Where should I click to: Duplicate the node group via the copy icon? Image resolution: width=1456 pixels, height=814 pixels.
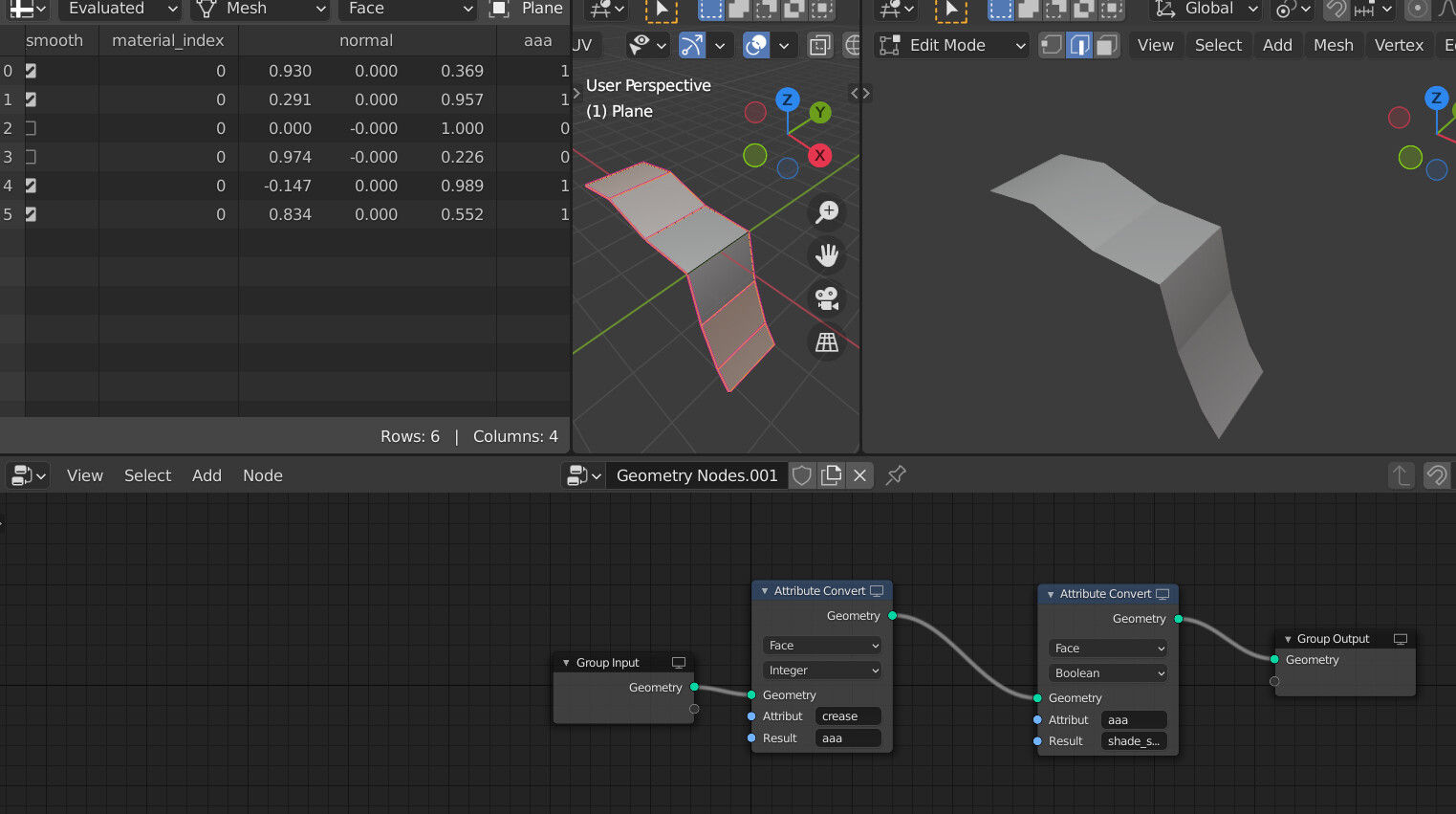(x=831, y=475)
